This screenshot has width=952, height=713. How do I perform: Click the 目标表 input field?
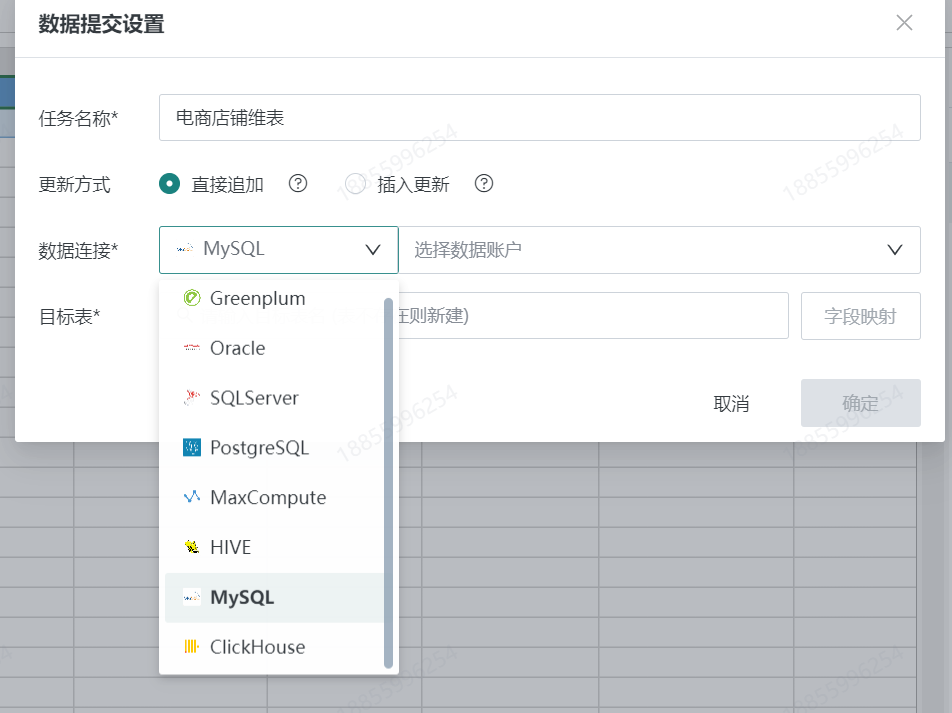[592, 316]
